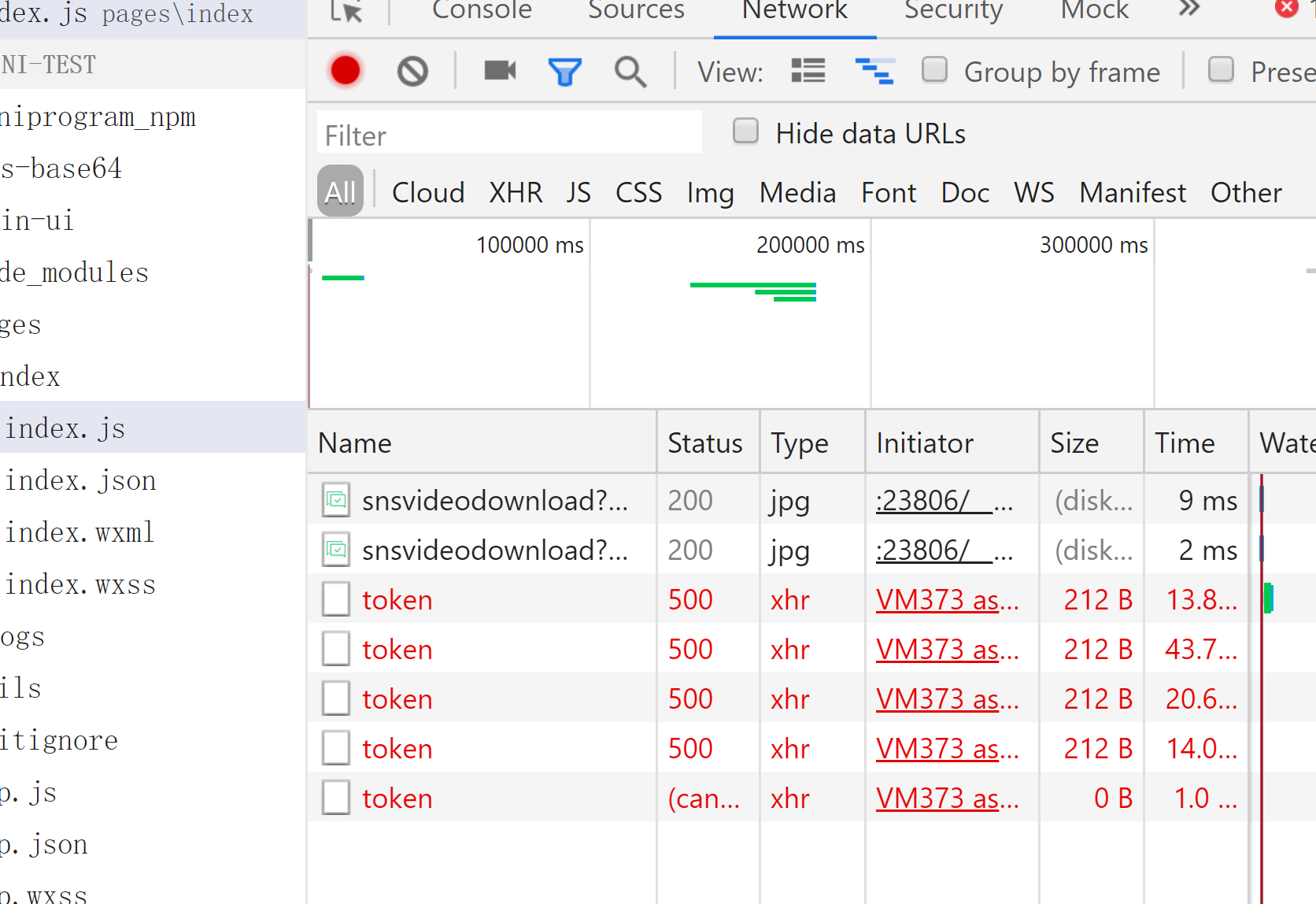Image resolution: width=1316 pixels, height=904 pixels.
Task: Switch to the Console tab
Action: [x=482, y=10]
